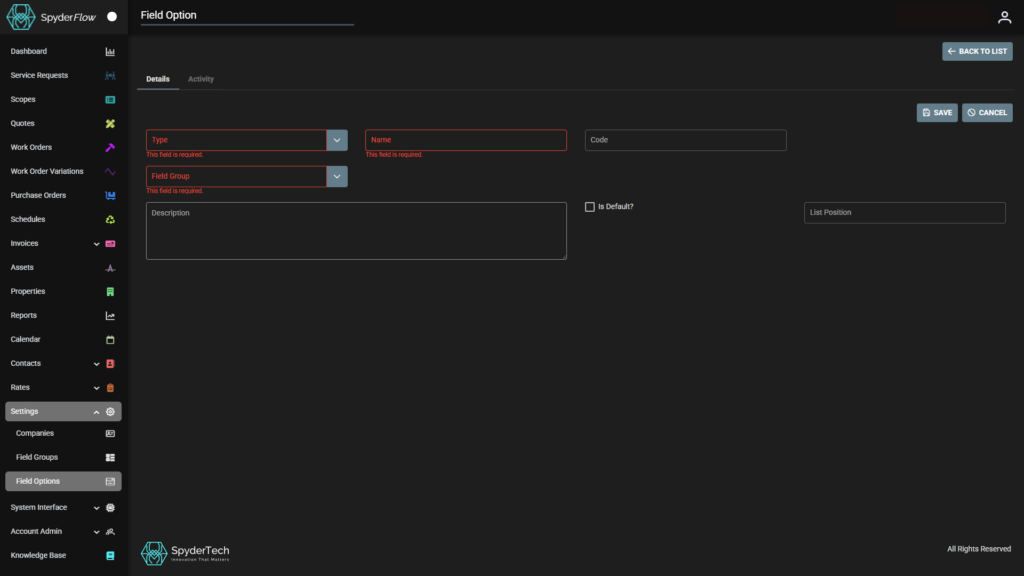This screenshot has height=576, width=1024.
Task: Click the Quotes icon in sidebar
Action: (110, 124)
